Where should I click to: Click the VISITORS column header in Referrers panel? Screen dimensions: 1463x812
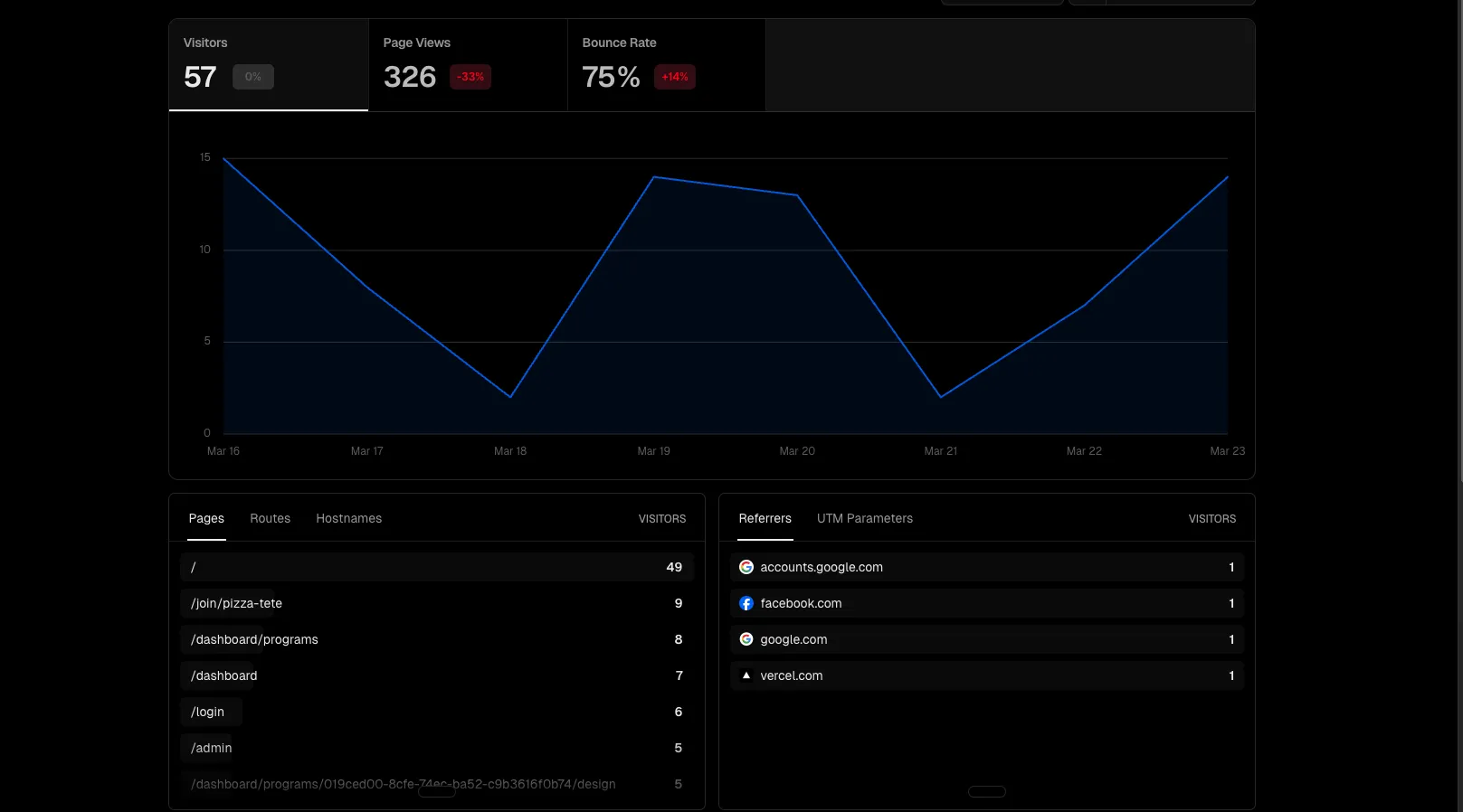(x=1212, y=519)
